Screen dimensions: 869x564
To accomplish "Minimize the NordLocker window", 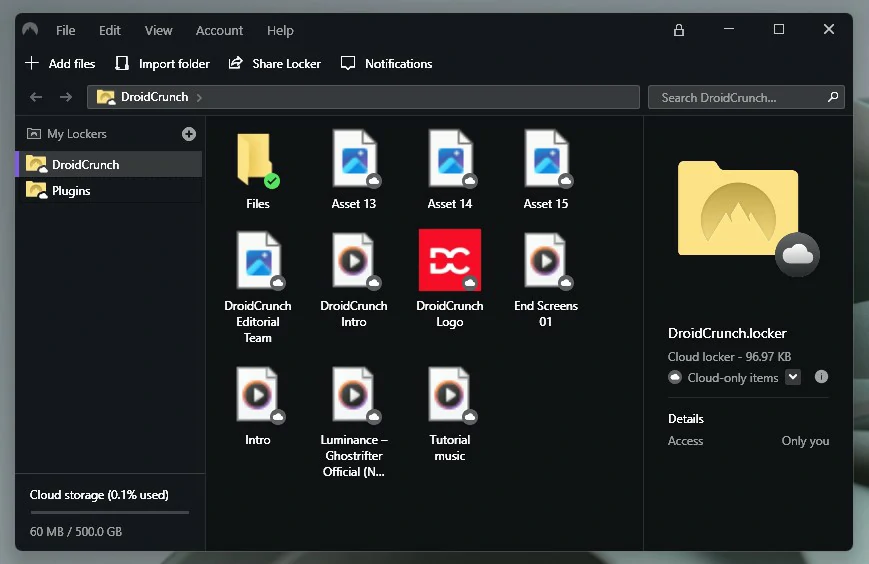I will click(x=729, y=29).
